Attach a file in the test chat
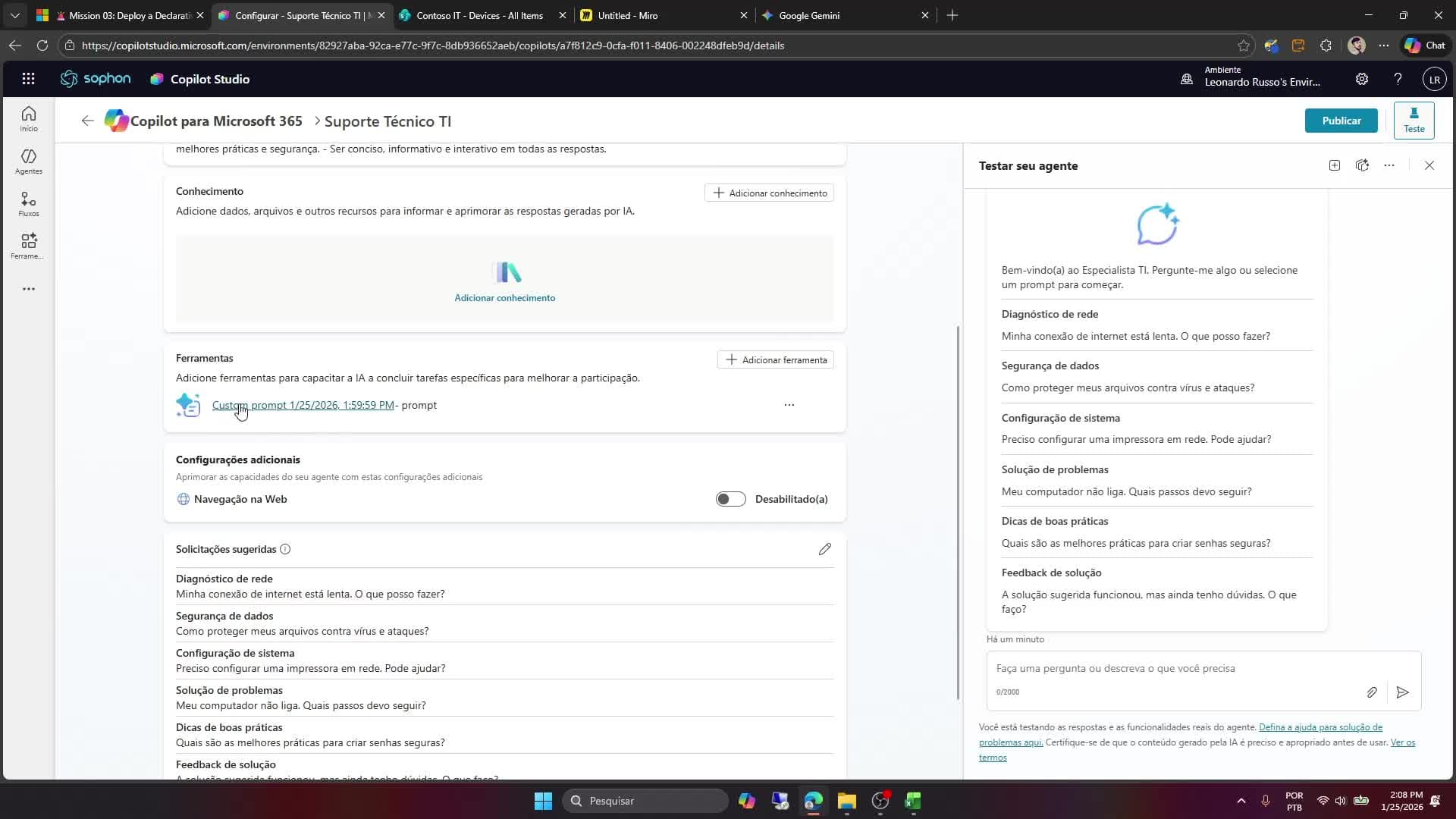 (x=1371, y=692)
